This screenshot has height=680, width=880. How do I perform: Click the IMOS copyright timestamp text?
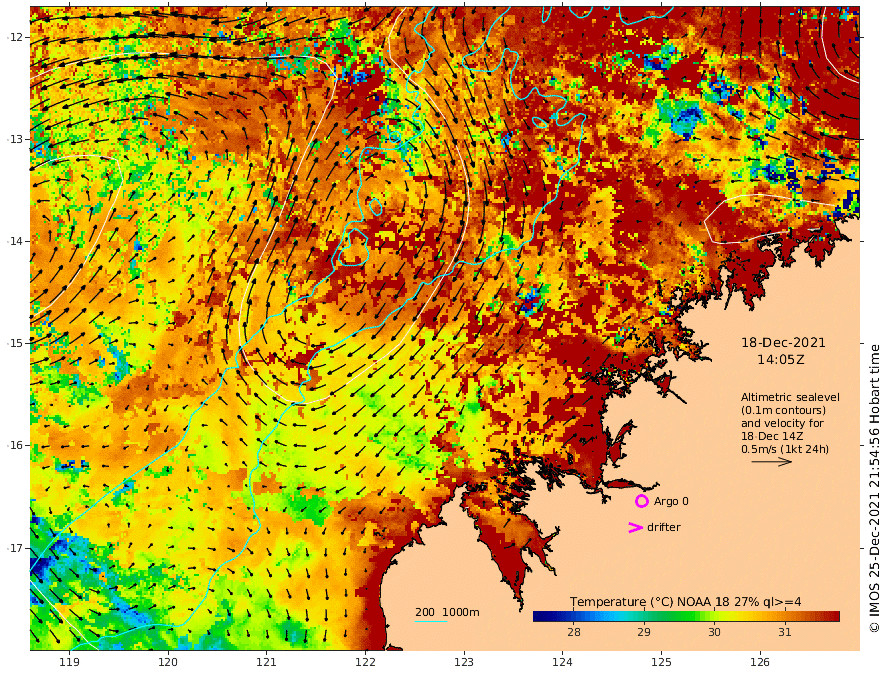(x=873, y=489)
